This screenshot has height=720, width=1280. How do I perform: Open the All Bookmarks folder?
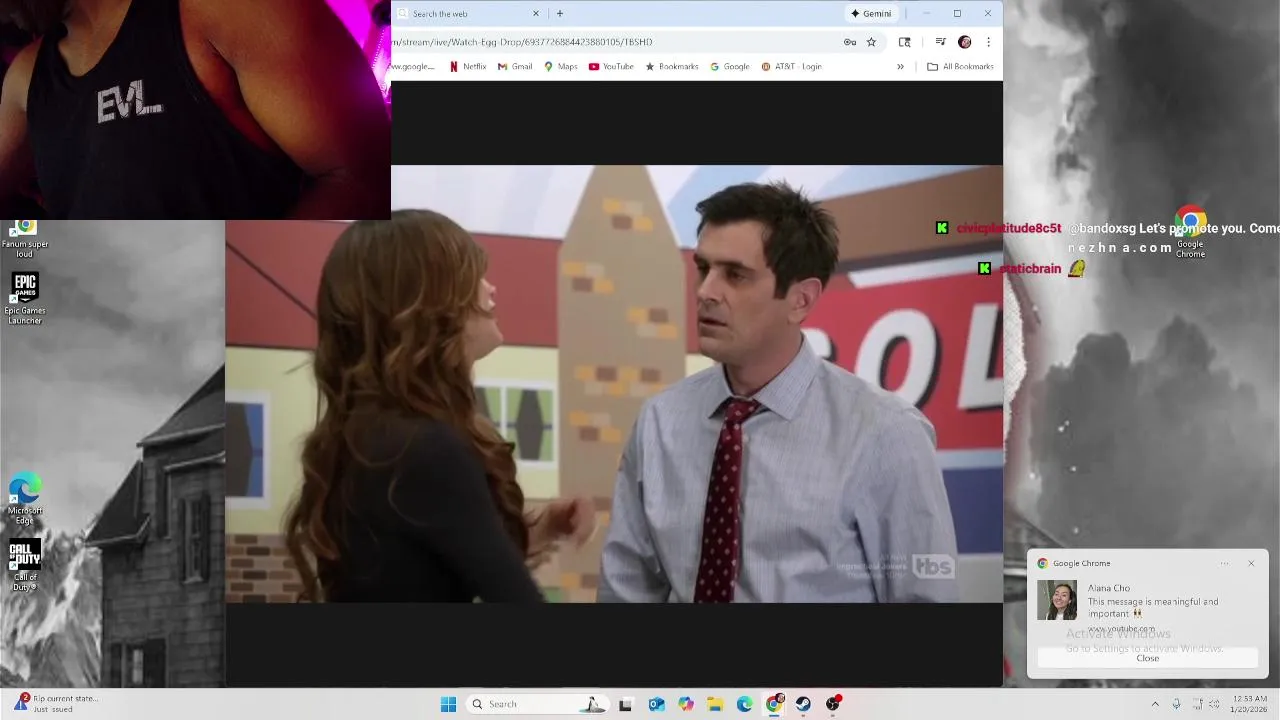(x=960, y=67)
